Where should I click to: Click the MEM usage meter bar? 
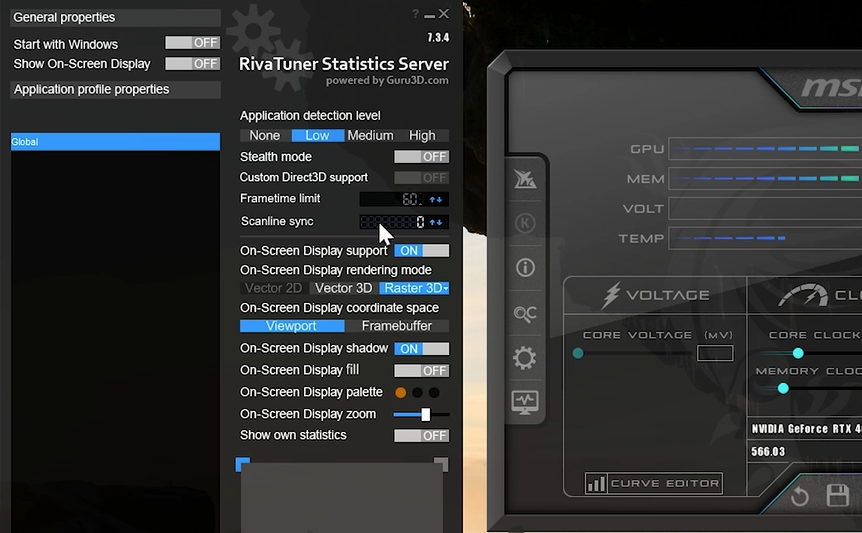(765, 179)
